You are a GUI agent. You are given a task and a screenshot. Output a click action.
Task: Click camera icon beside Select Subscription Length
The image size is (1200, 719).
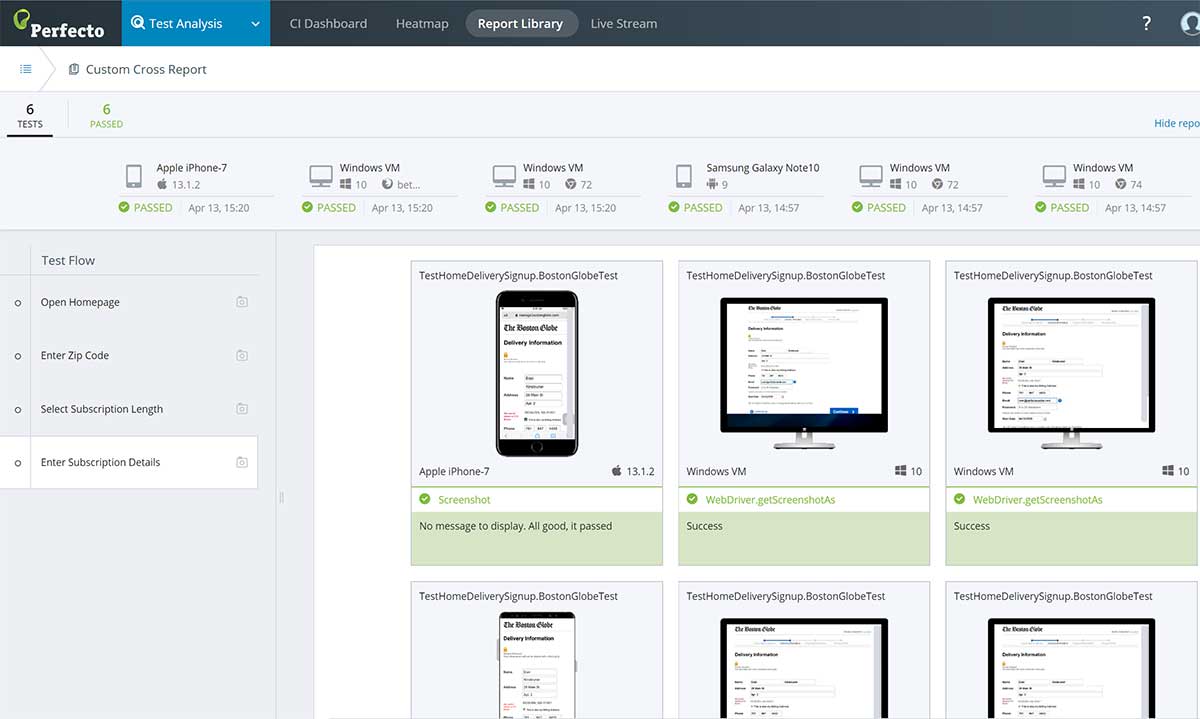tap(241, 409)
